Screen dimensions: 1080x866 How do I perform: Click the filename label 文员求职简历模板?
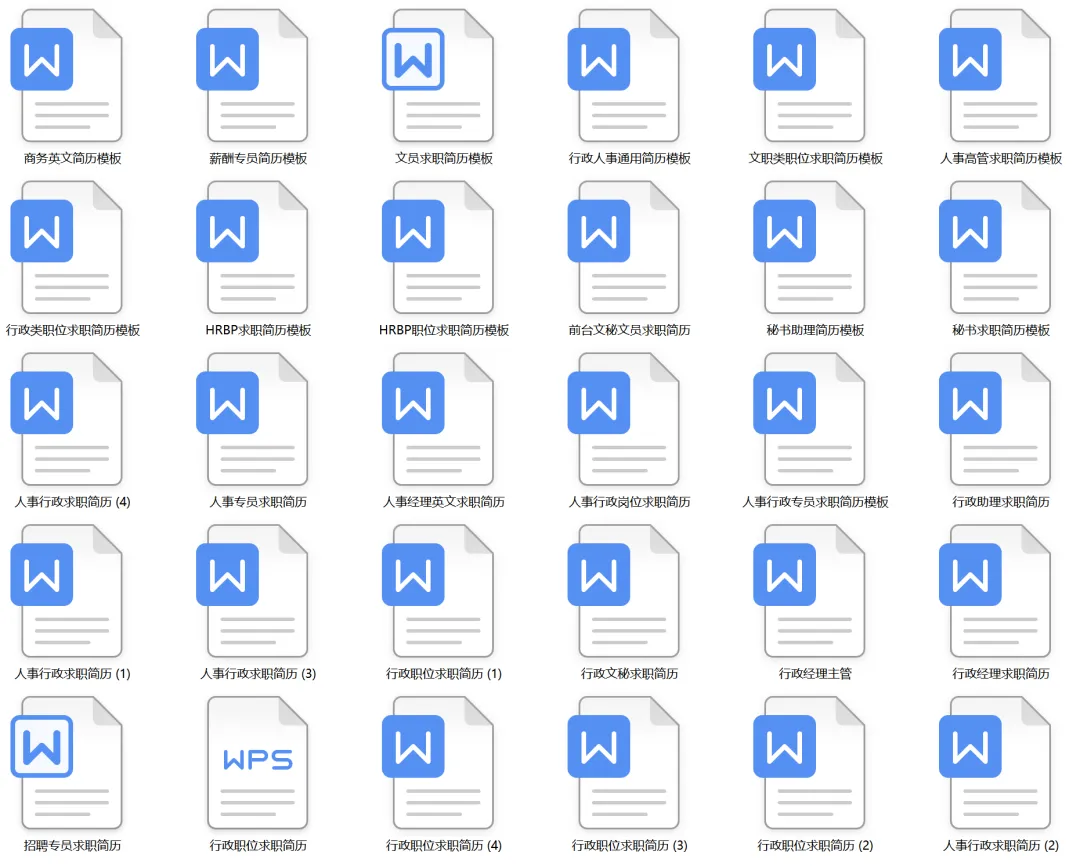pos(444,158)
